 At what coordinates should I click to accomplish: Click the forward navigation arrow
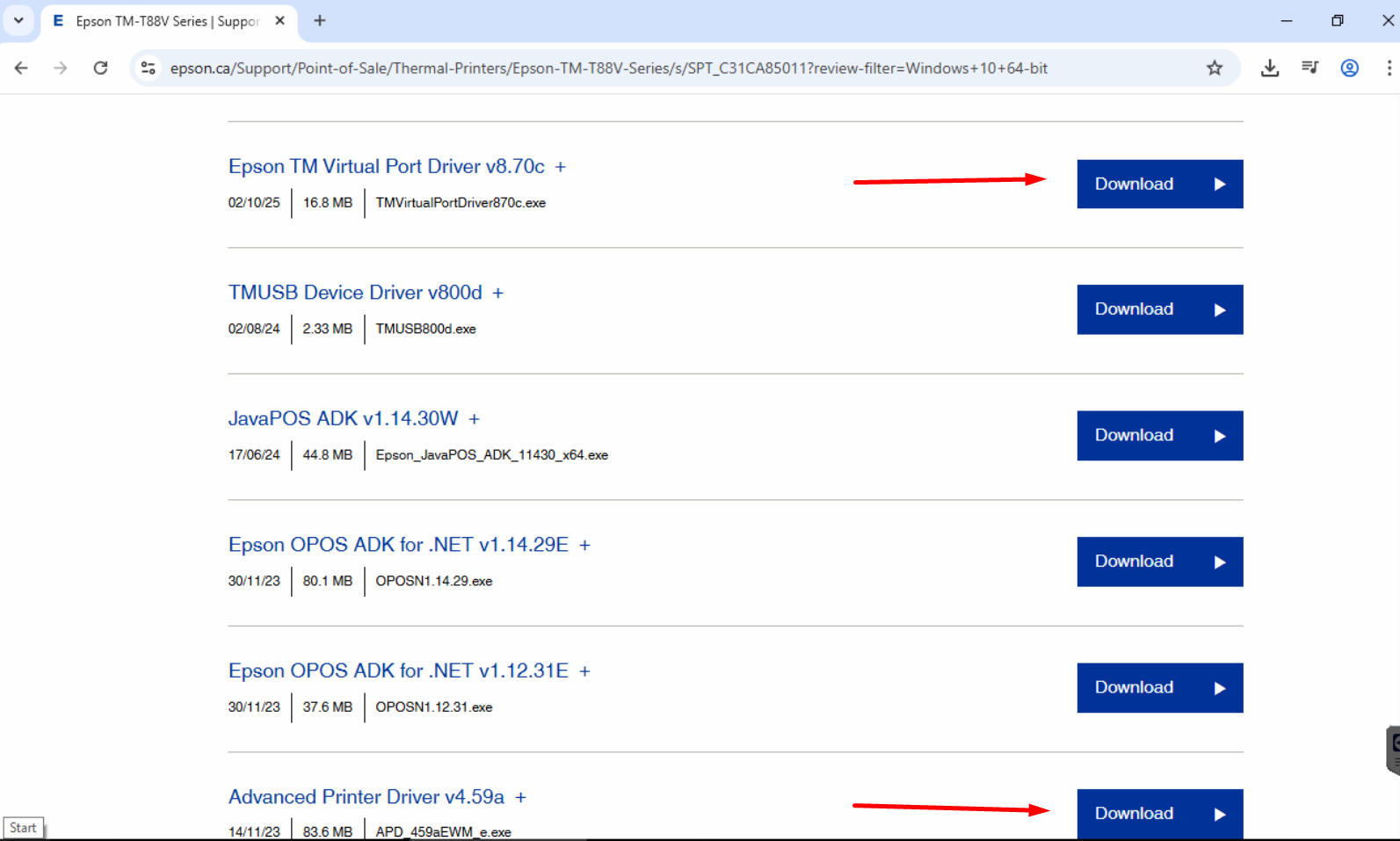click(61, 68)
